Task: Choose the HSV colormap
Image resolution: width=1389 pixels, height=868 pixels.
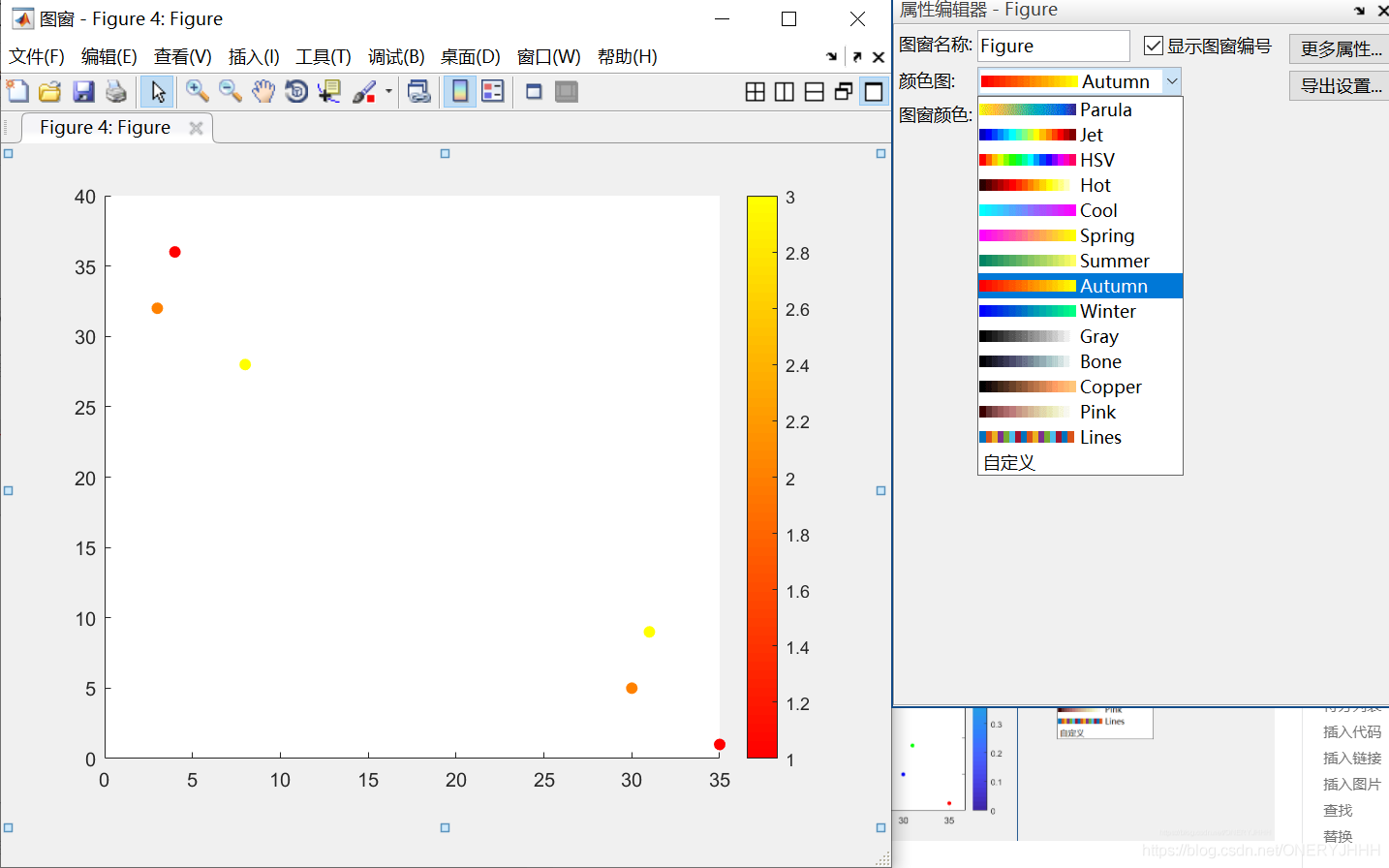Action: click(1080, 160)
